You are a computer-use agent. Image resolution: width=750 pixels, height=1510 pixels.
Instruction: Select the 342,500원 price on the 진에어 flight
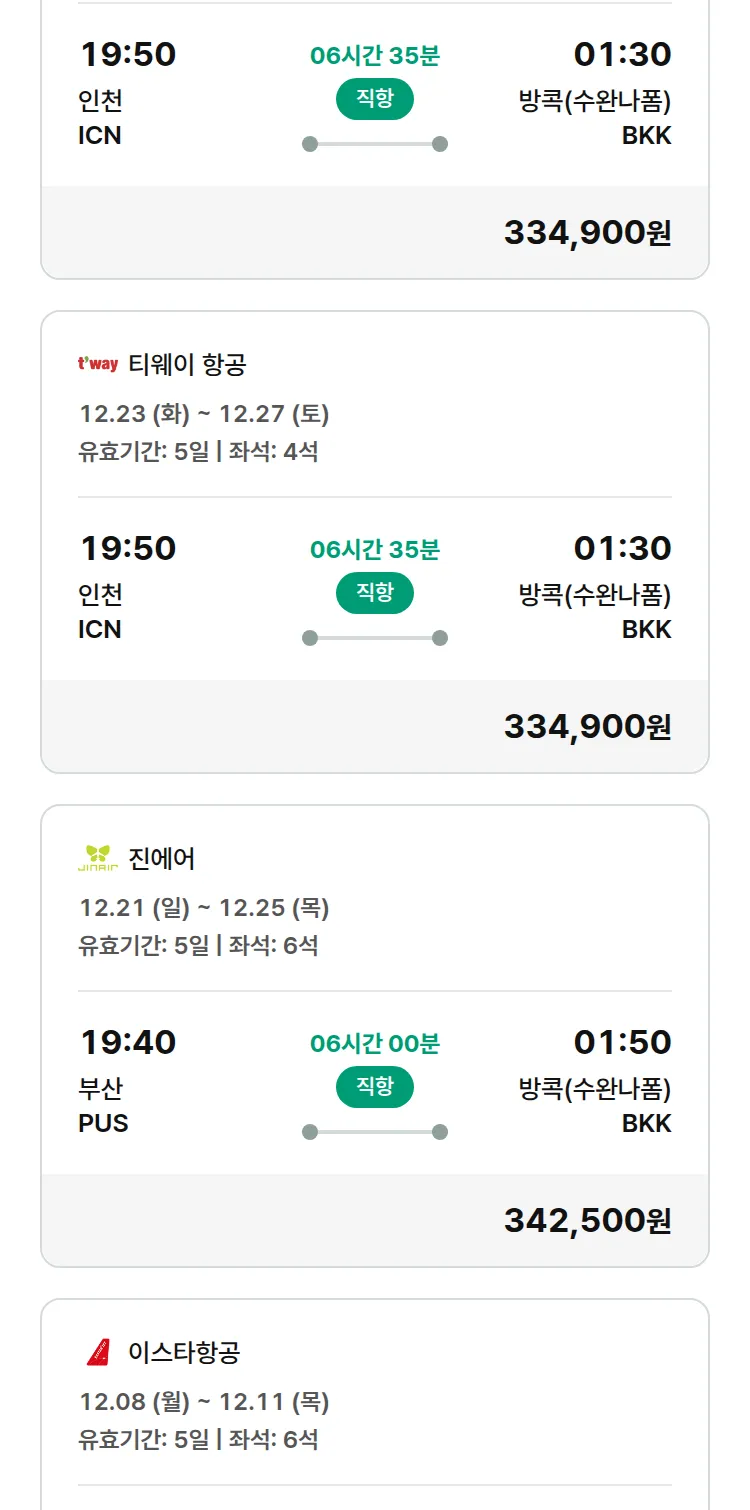point(587,1220)
